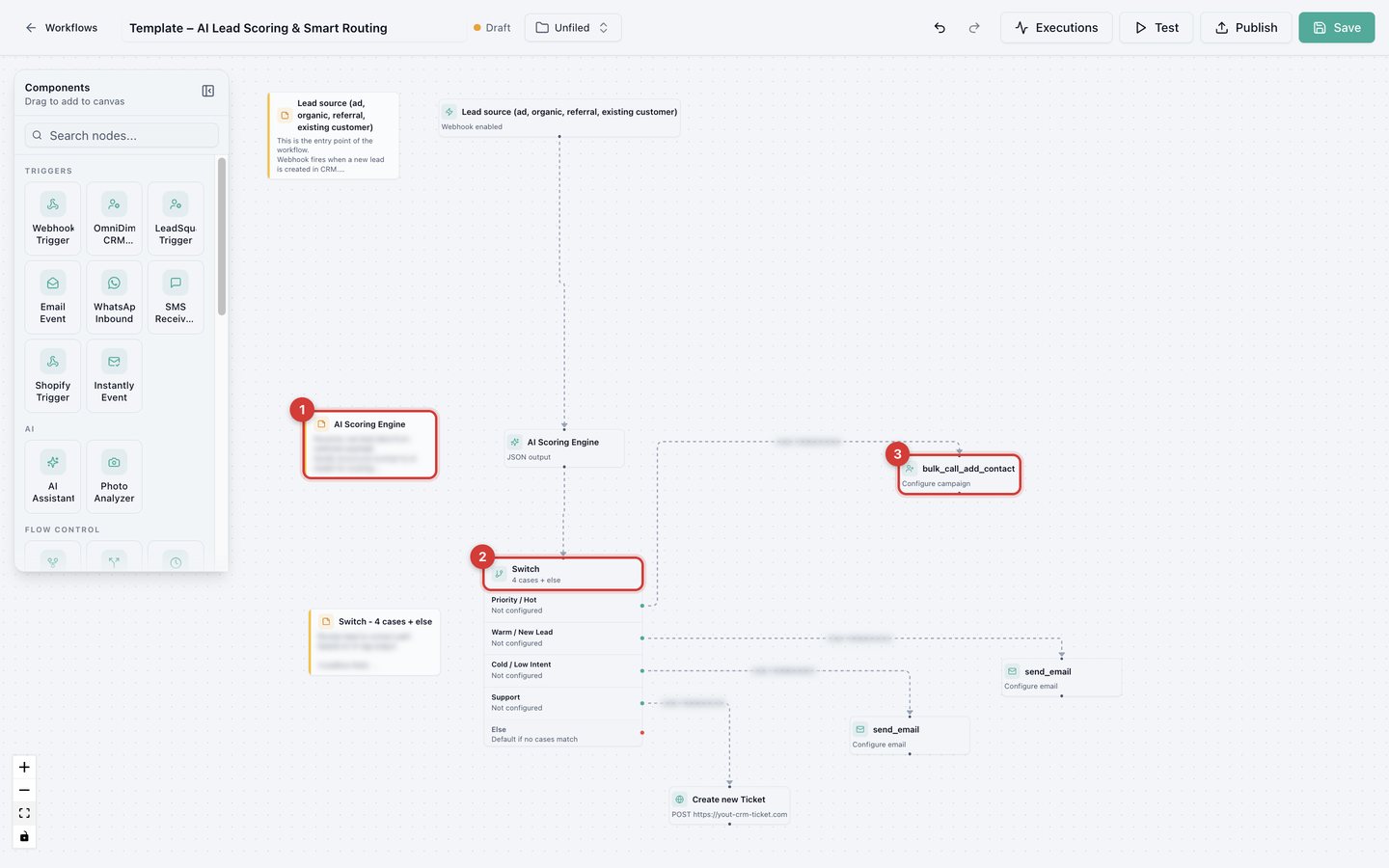
Task: Click the Components panel scrollbar
Action: 222,237
